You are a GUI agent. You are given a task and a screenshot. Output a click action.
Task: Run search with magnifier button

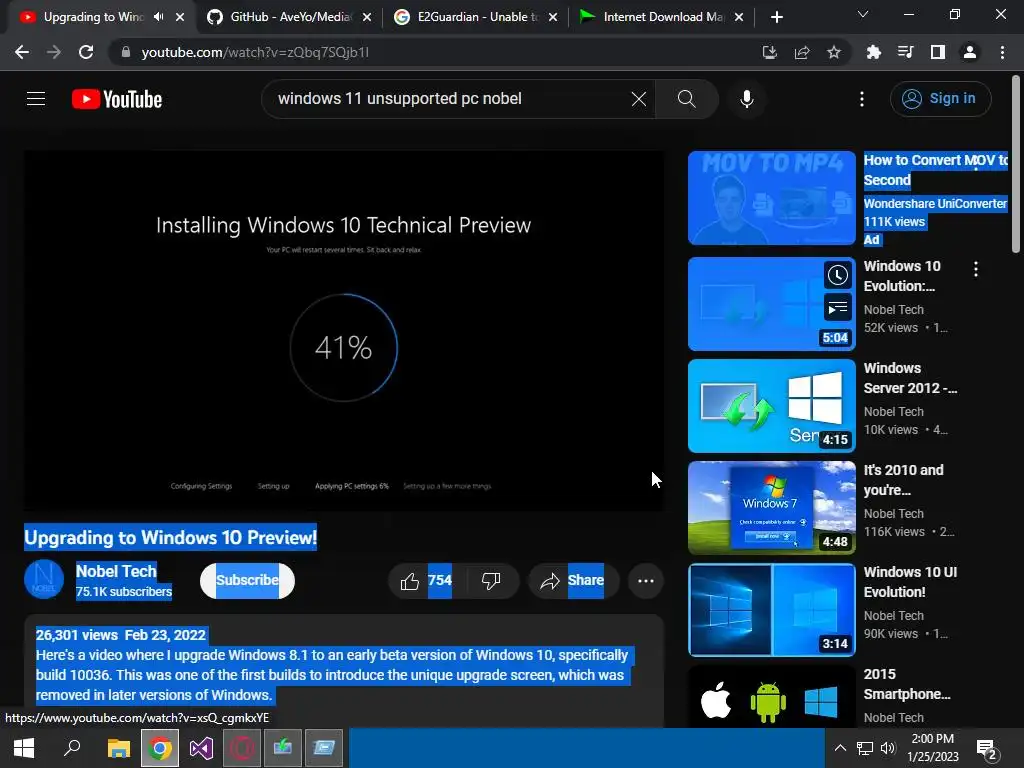[x=686, y=99]
